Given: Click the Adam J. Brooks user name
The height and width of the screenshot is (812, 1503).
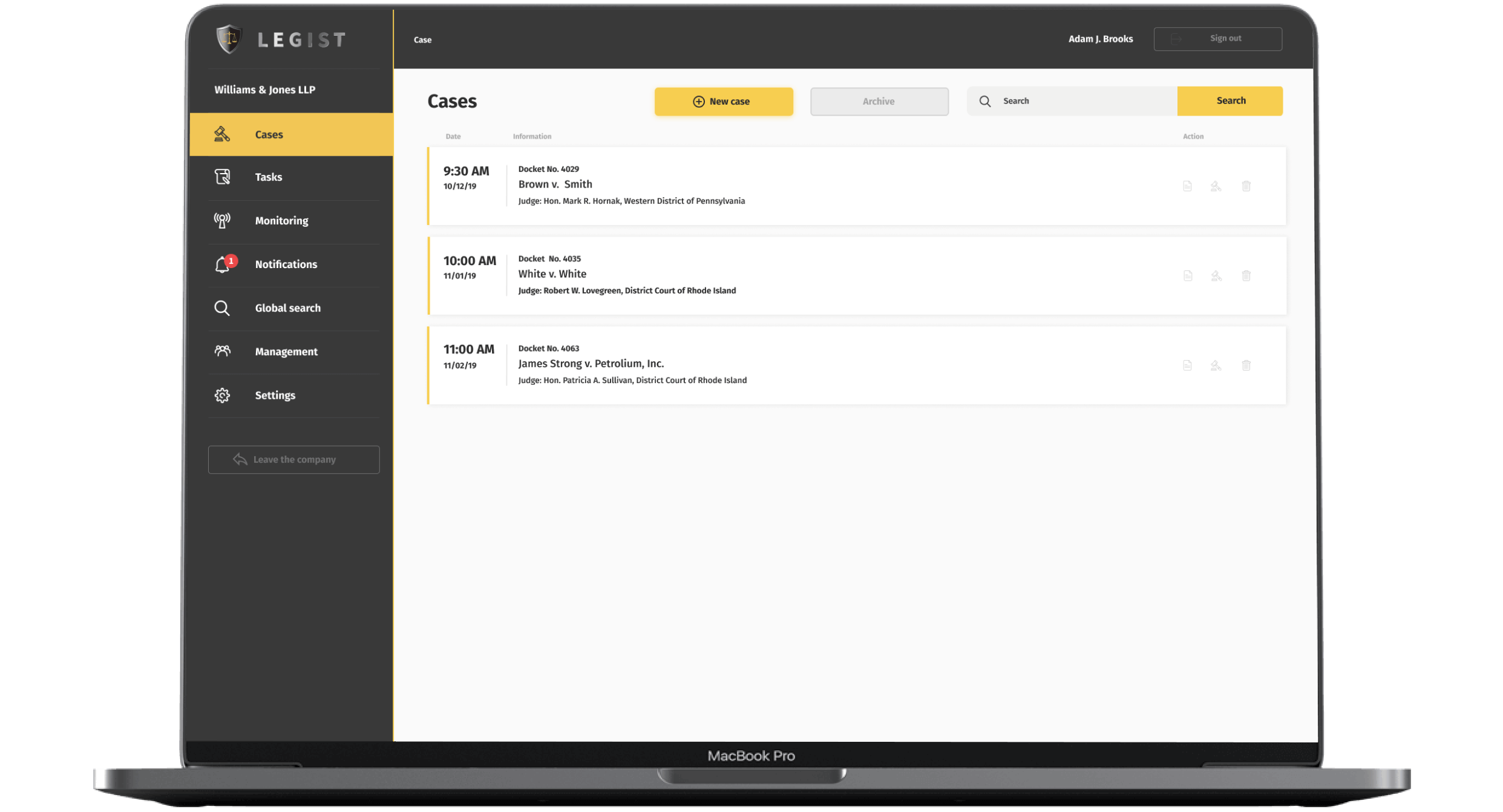Looking at the screenshot, I should [x=1100, y=39].
